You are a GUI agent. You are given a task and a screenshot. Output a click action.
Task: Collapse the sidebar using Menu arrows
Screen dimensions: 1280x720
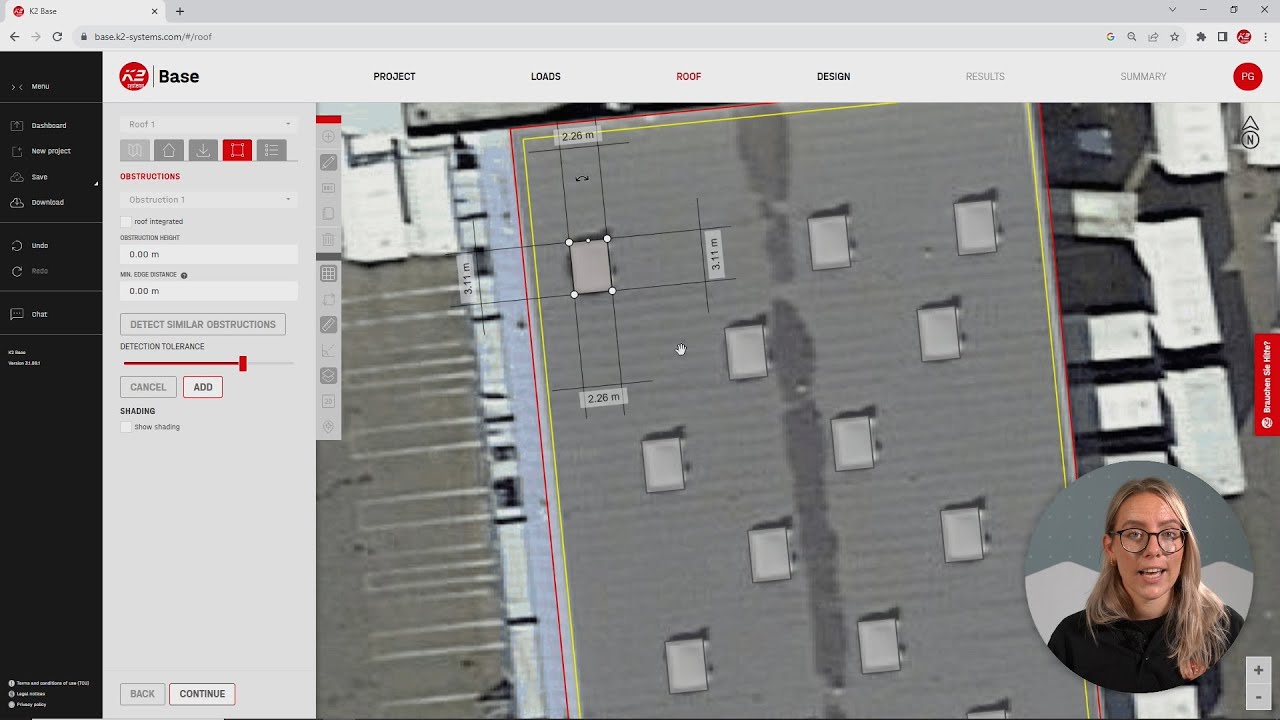[17, 87]
